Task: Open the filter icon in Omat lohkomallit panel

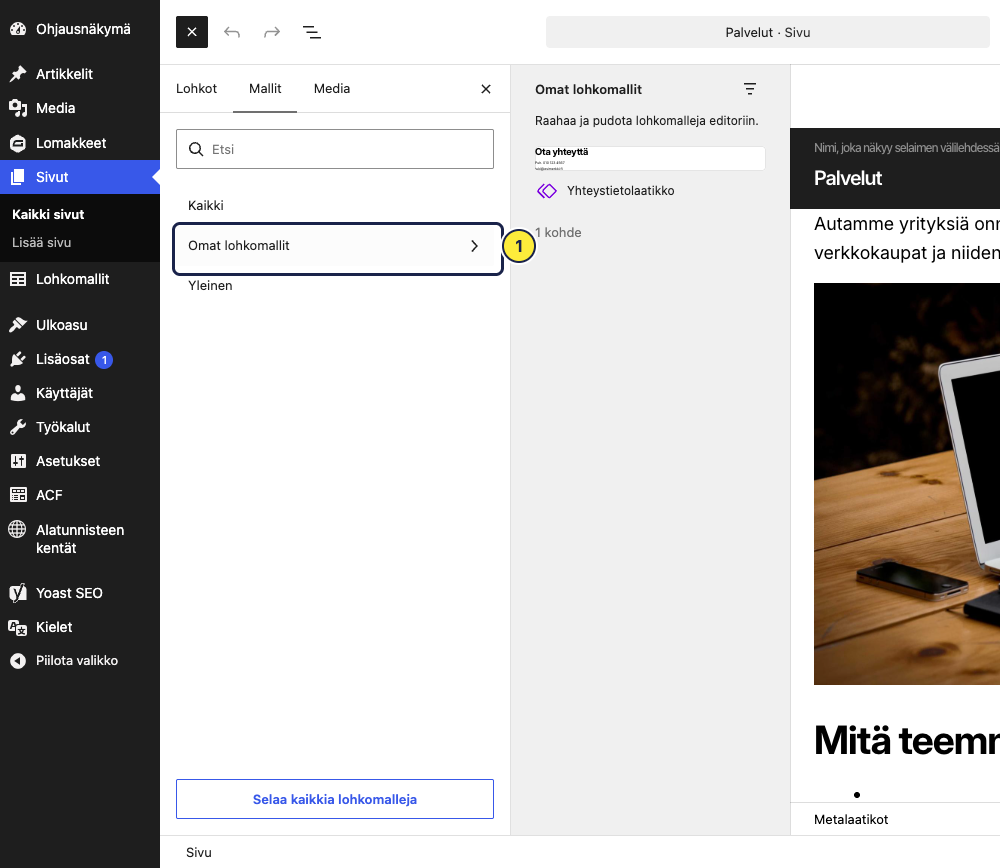Action: click(x=750, y=89)
